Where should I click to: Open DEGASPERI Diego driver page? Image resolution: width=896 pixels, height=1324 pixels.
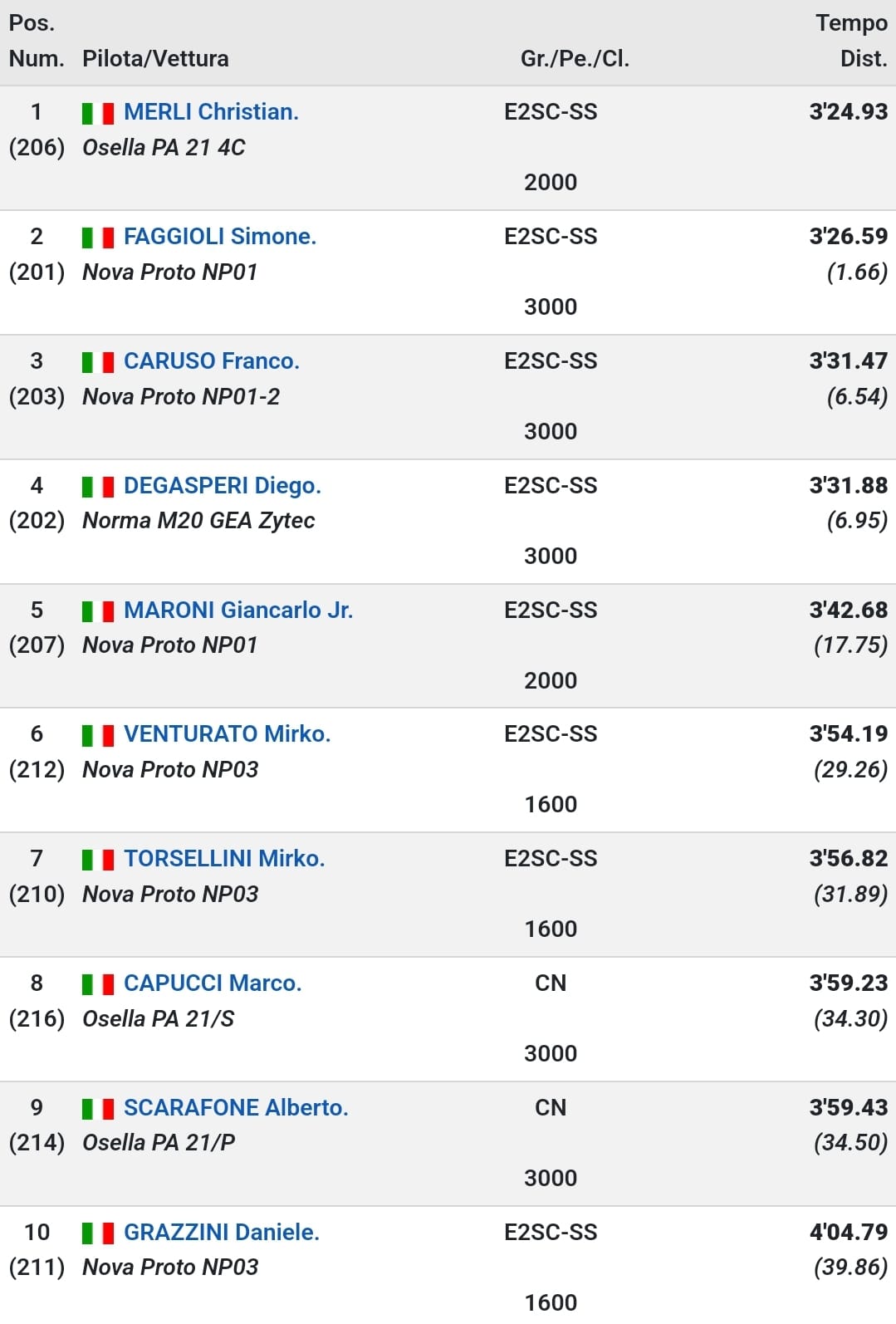(x=223, y=485)
